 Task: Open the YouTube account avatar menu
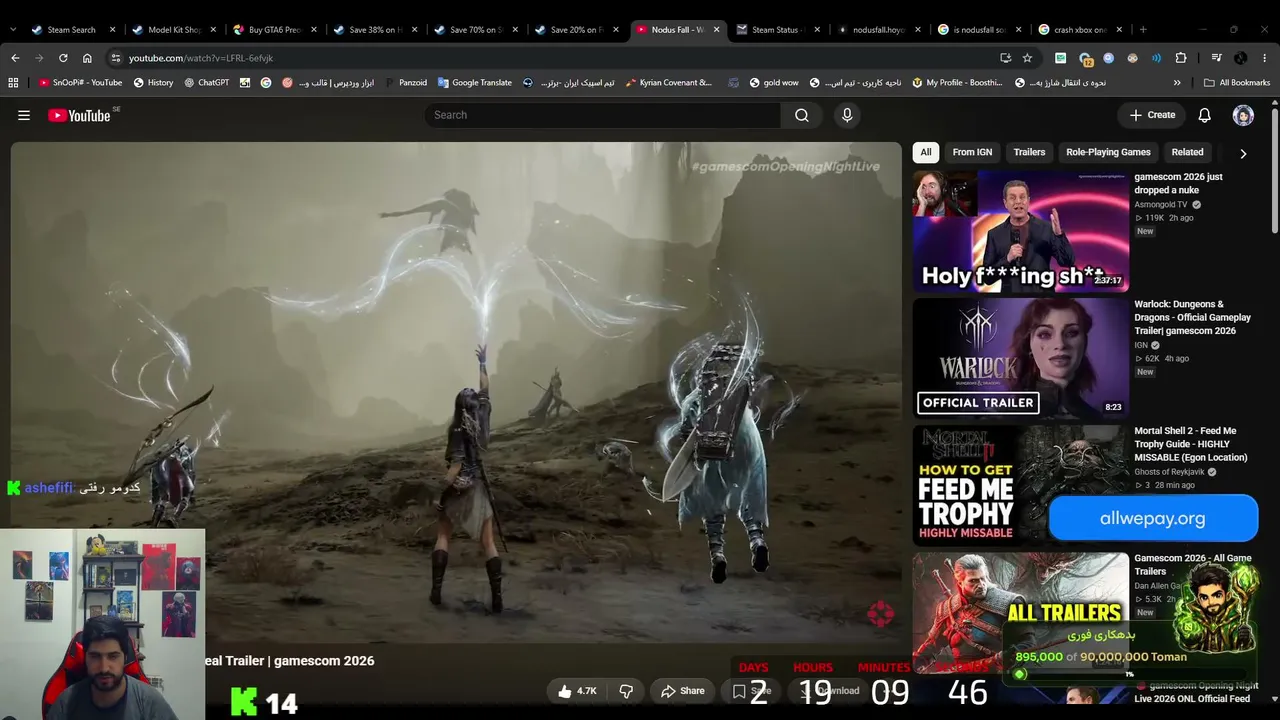[x=1243, y=115]
